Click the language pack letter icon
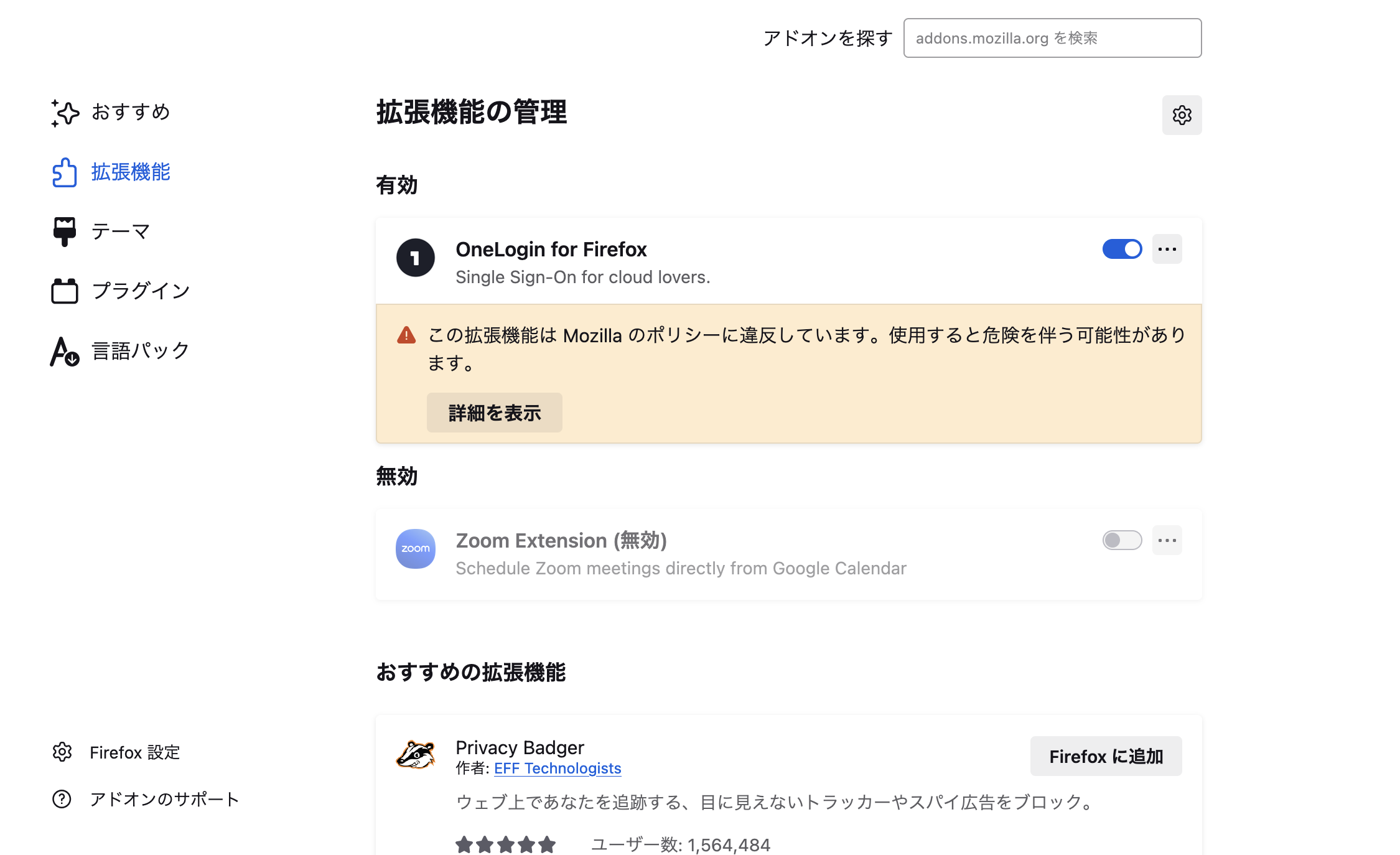The image size is (1400, 855). click(65, 352)
